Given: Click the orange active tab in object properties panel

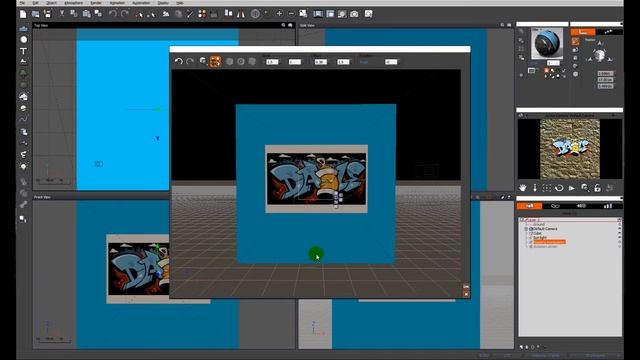Looking at the screenshot, I should (583, 31).
